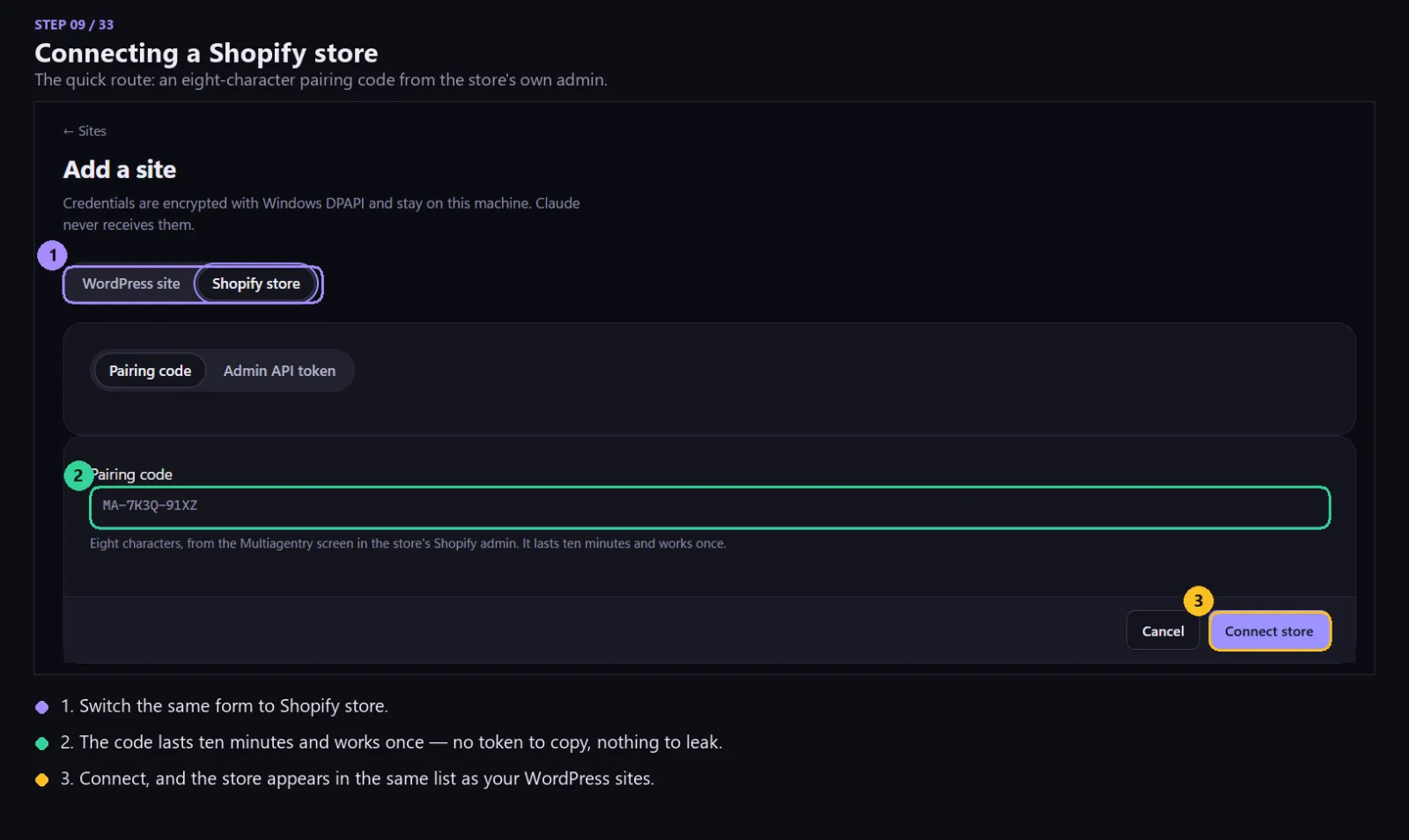Click the '2. The code lasts ten minutes' caption
The image size is (1409, 840).
[x=391, y=742]
